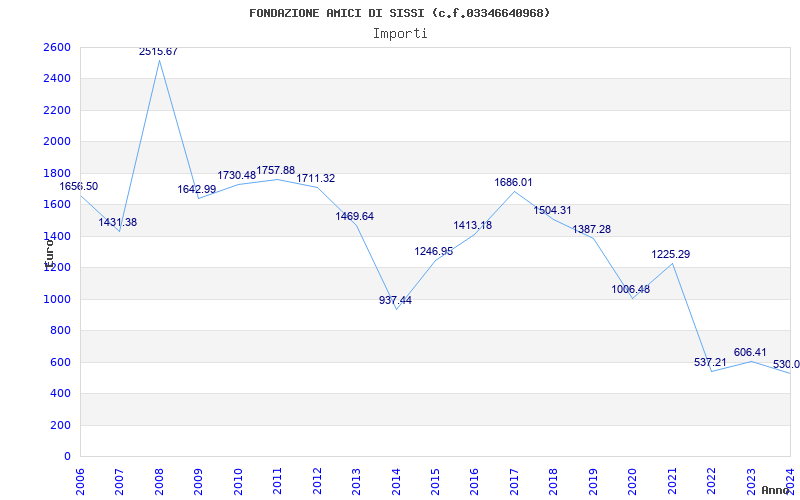This screenshot has width=800, height=500.
Task: Select the x-axis year 2014
Action: (x=396, y=482)
